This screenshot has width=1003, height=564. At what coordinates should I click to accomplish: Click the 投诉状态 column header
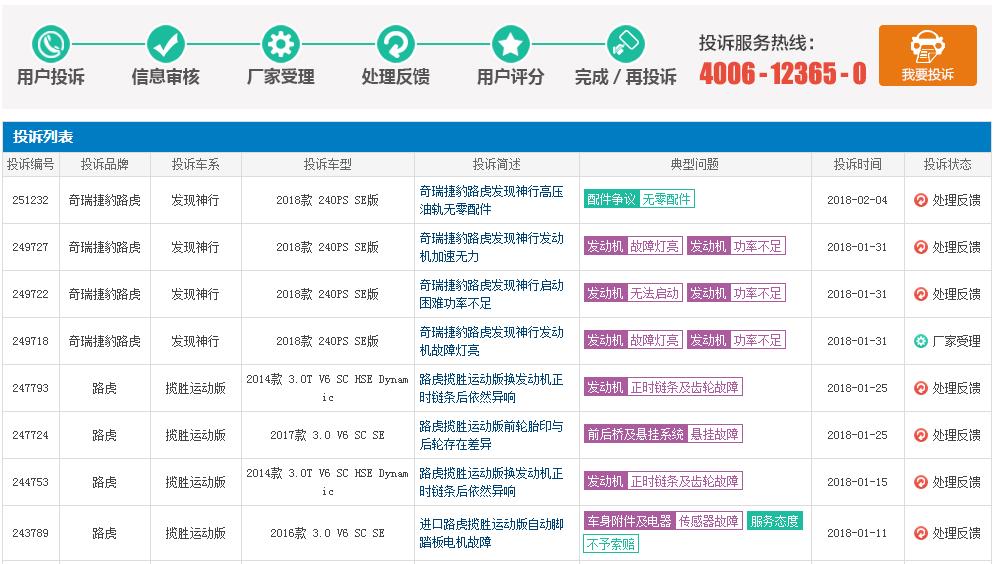point(947,164)
